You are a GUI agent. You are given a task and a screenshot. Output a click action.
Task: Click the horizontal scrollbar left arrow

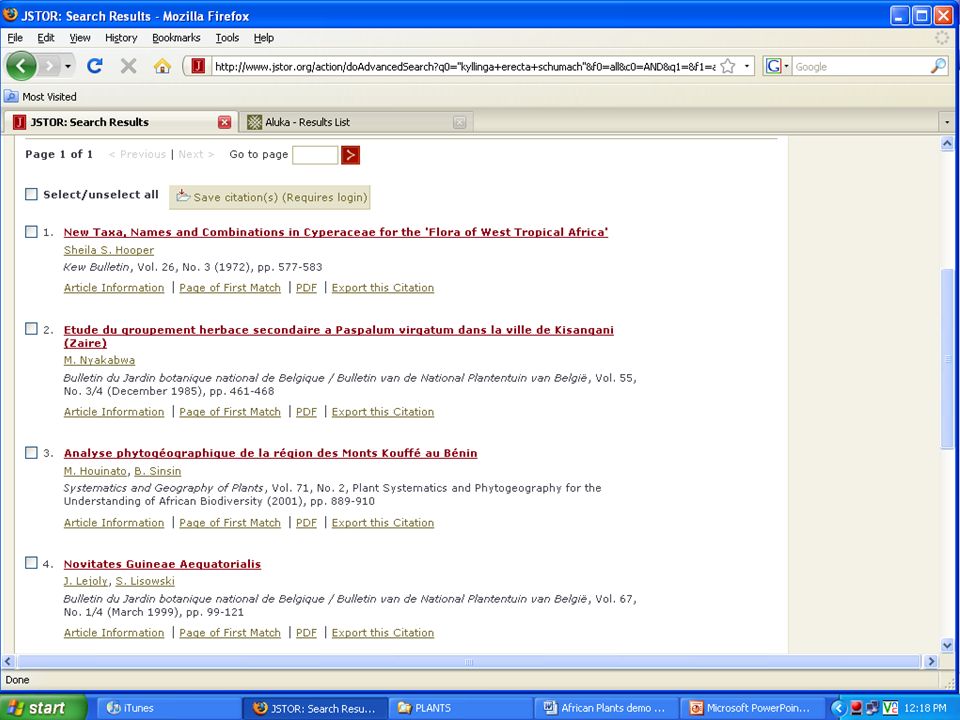8,661
